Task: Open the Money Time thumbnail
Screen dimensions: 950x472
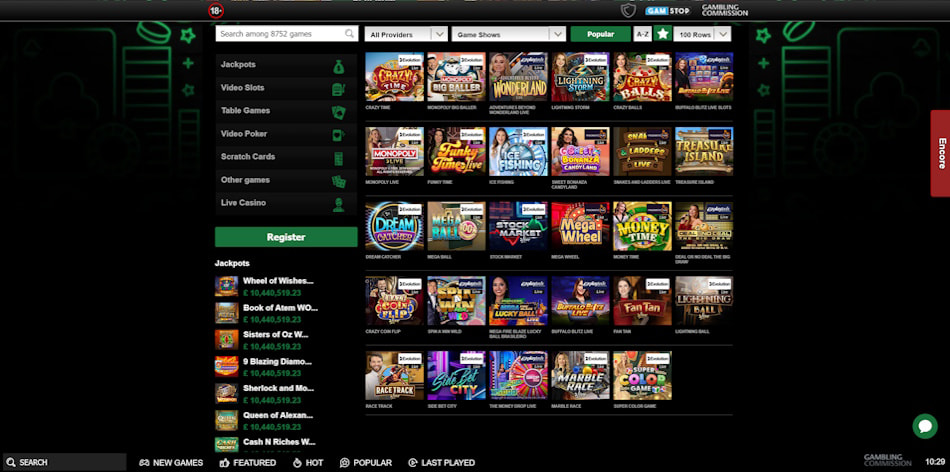Action: coord(642,226)
